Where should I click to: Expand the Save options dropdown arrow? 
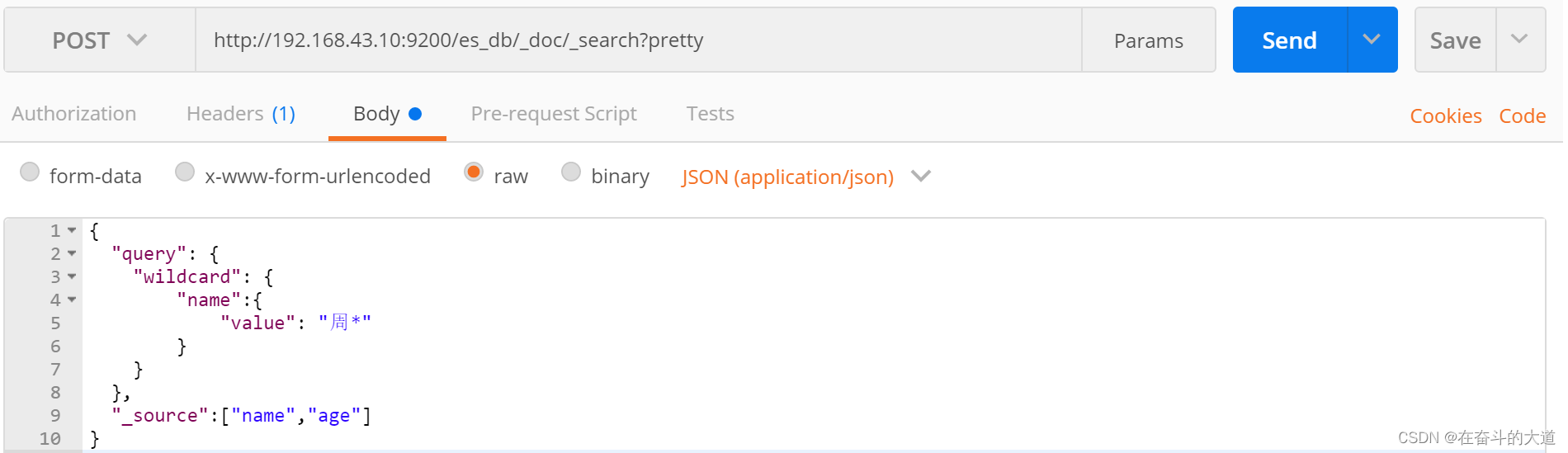[1519, 40]
